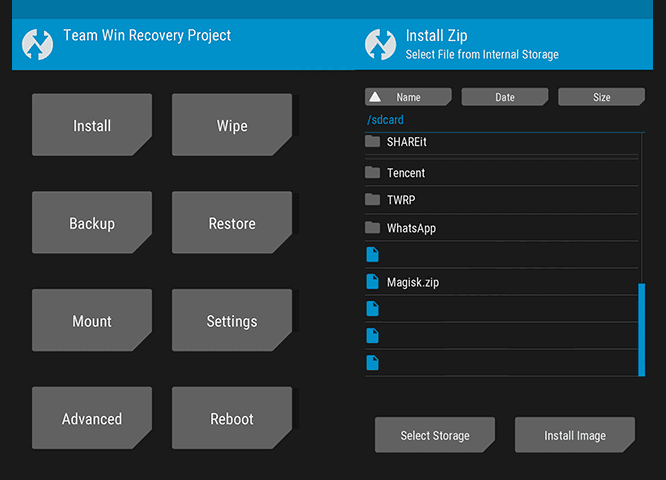666x480 pixels.
Task: Click Select File from Internal Storage subtitle
Action: (x=482, y=55)
